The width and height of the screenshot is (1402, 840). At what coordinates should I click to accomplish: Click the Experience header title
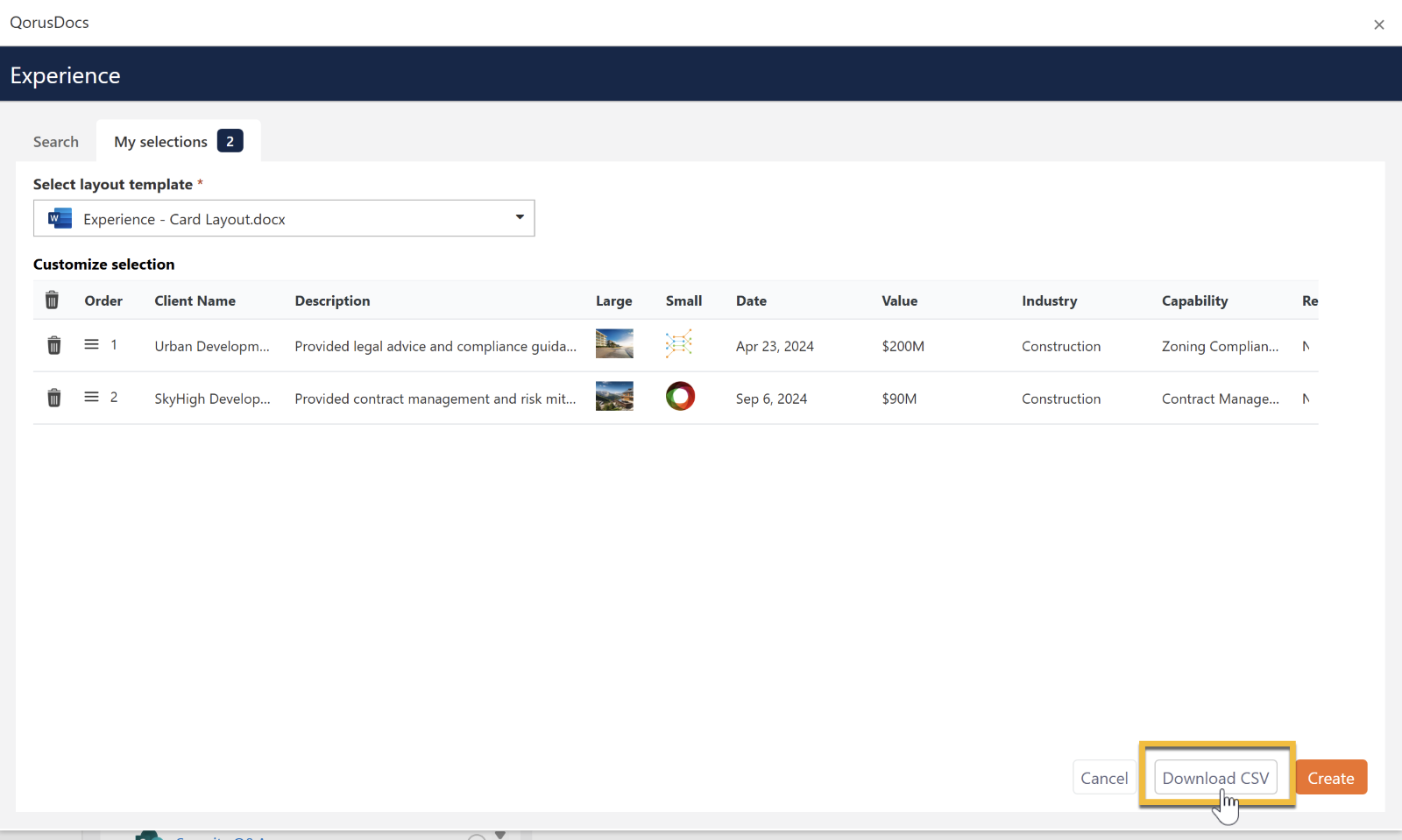66,75
